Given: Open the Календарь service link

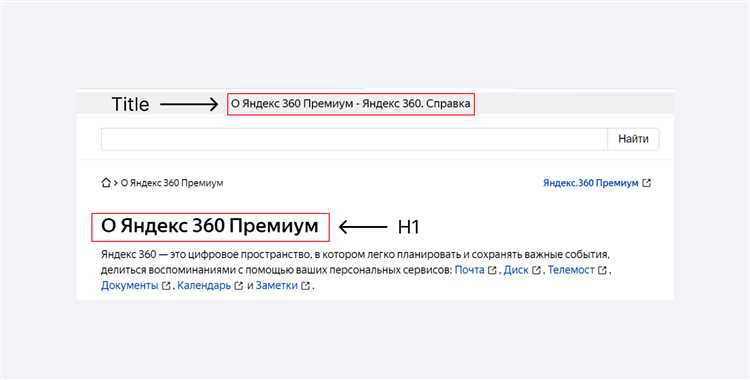Looking at the screenshot, I should pos(204,286).
